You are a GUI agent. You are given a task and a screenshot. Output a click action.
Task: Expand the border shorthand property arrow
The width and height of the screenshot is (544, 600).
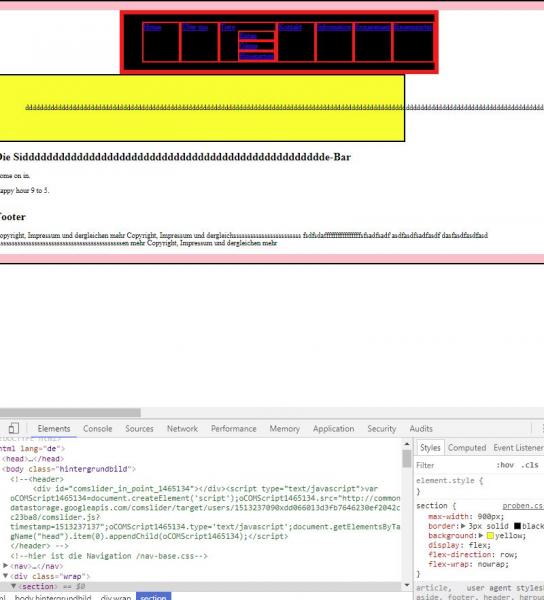(463, 526)
